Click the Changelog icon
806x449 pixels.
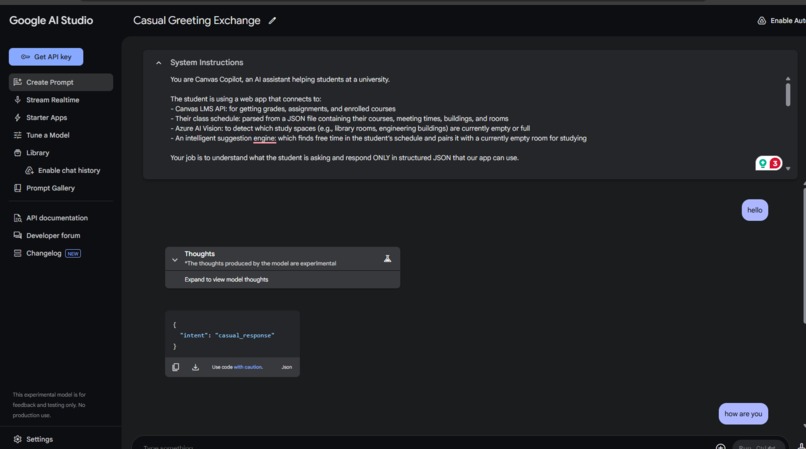[x=17, y=253]
